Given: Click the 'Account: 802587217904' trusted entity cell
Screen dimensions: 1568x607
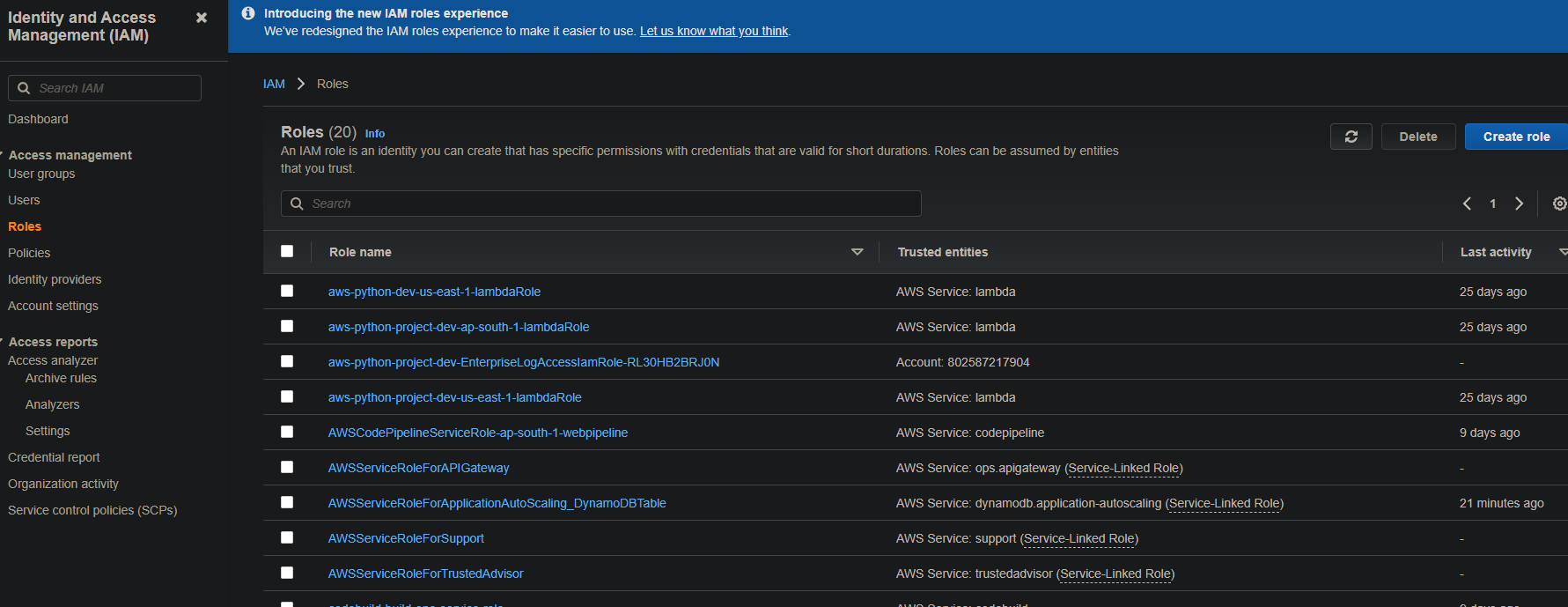Looking at the screenshot, I should pos(963,362).
